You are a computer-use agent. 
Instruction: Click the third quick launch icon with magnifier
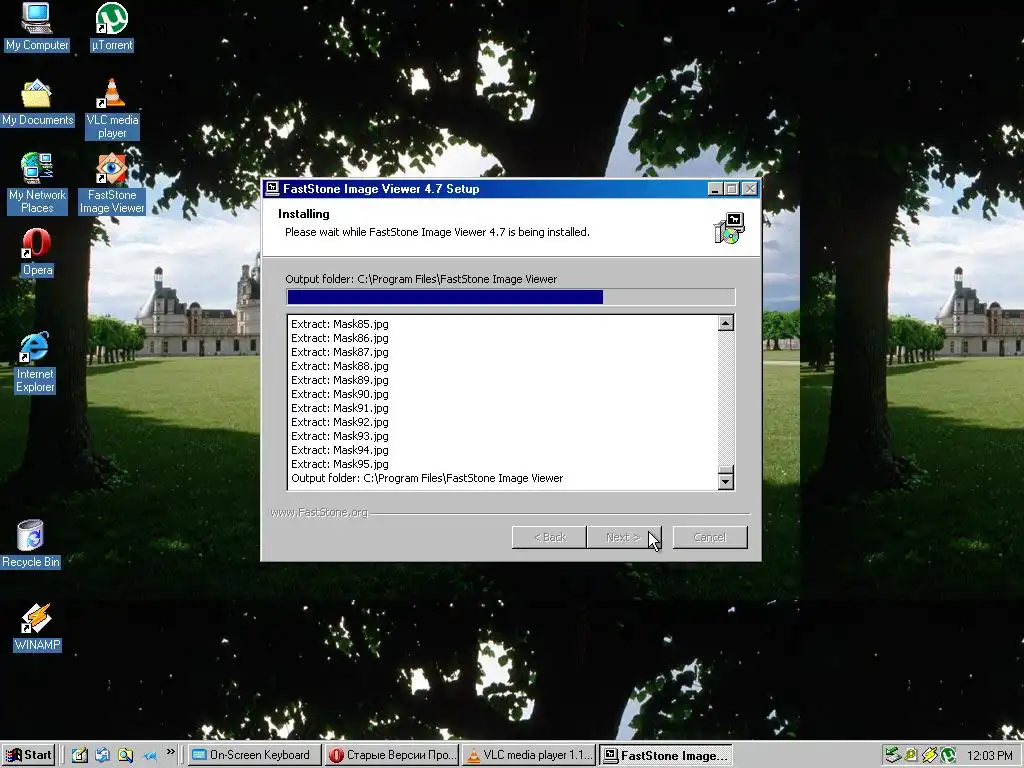(125, 755)
